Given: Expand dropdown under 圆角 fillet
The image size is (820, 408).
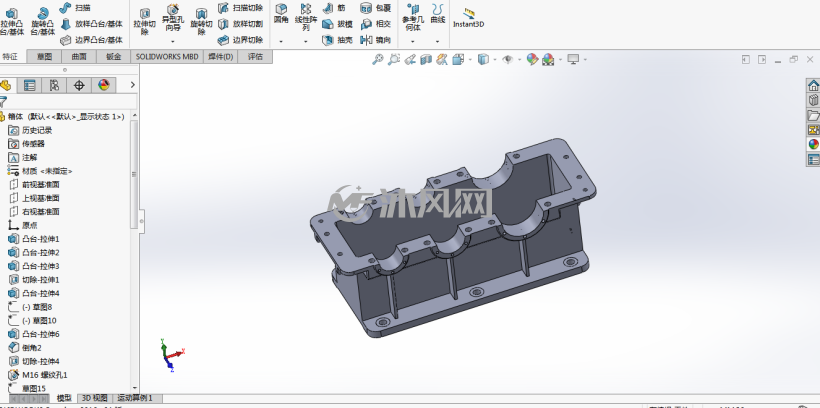Looking at the screenshot, I should [x=281, y=41].
